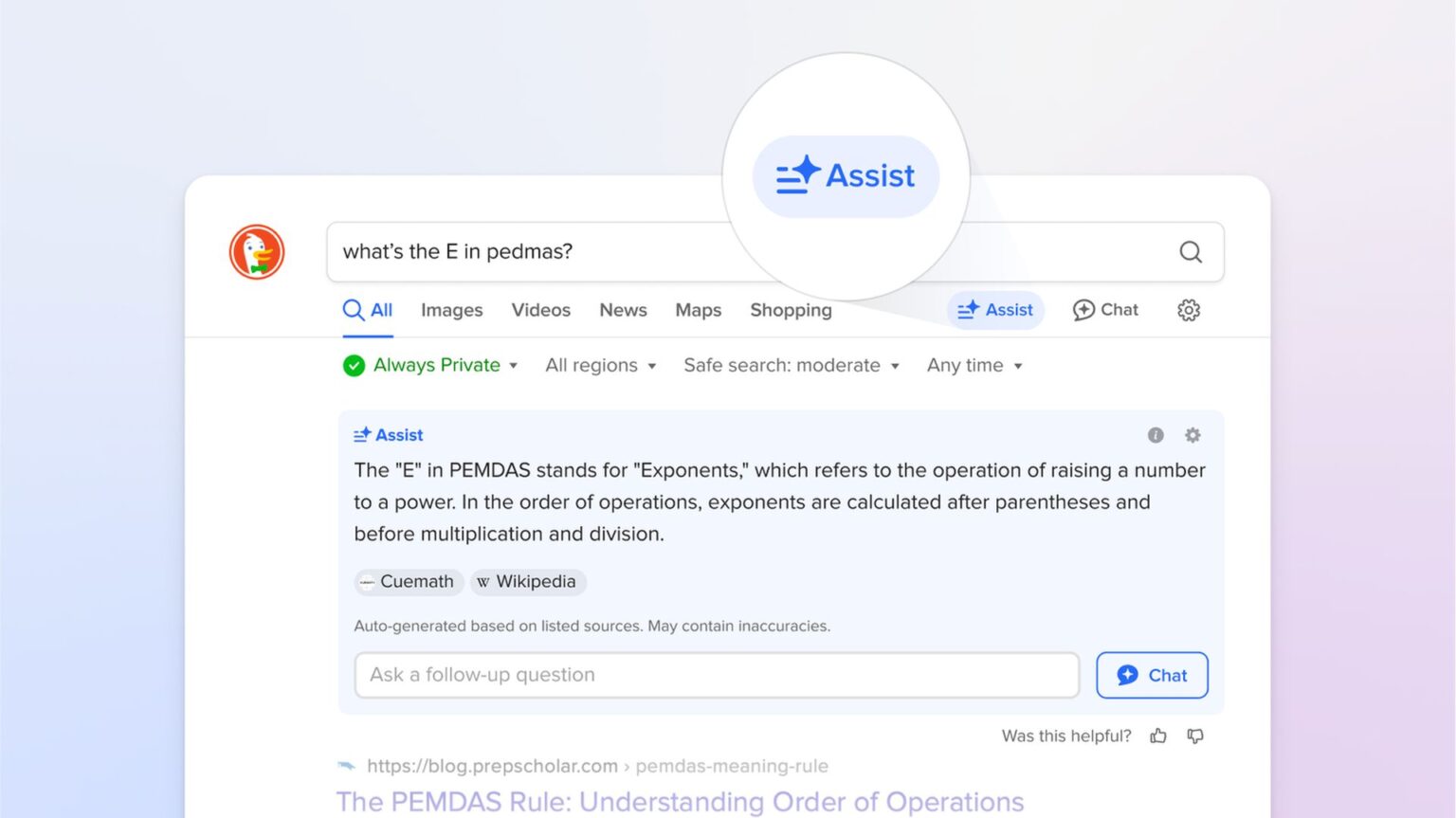The image size is (1456, 818).
Task: Open the Assist answer settings gear
Action: 1192,435
